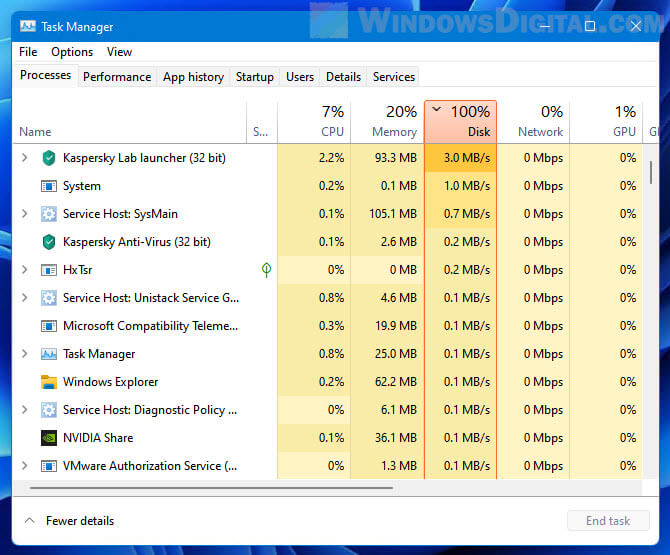Click Fewer details text link
The width and height of the screenshot is (670, 555).
pyautogui.click(x=80, y=521)
